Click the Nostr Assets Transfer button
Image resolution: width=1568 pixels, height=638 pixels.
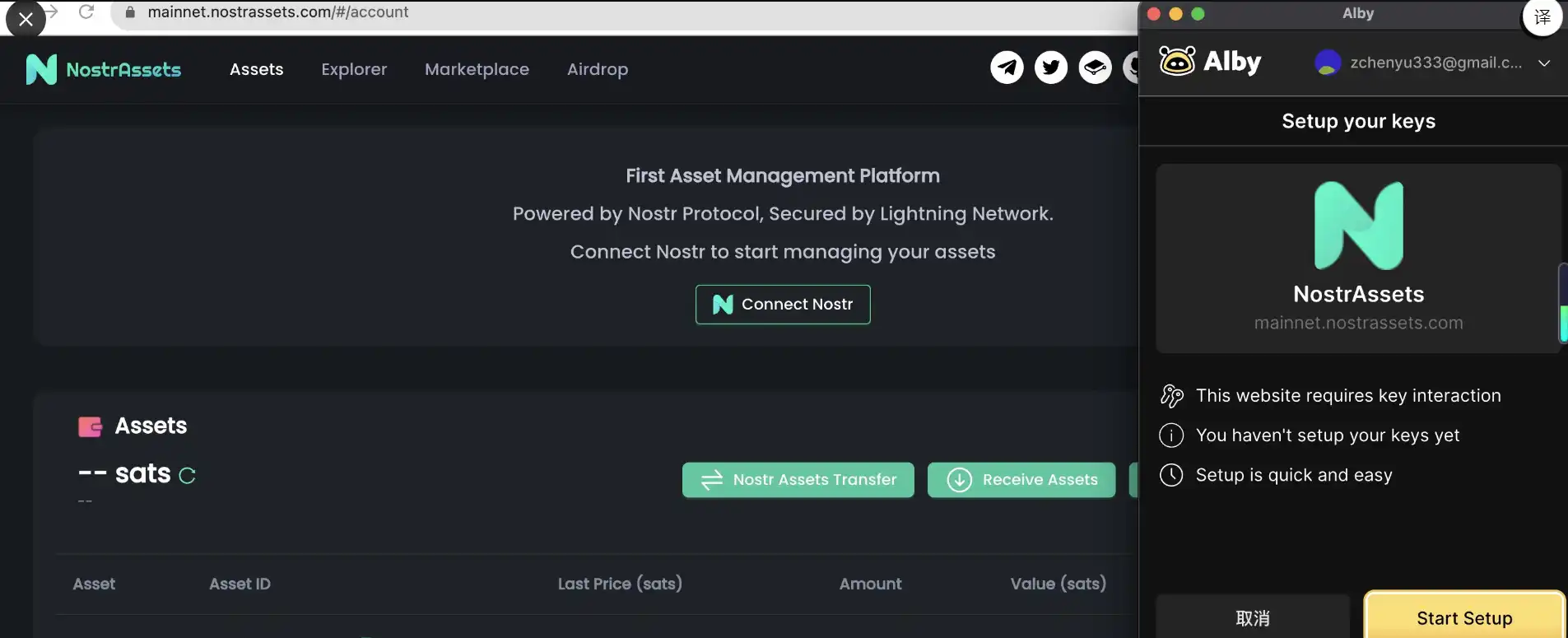[x=798, y=480]
